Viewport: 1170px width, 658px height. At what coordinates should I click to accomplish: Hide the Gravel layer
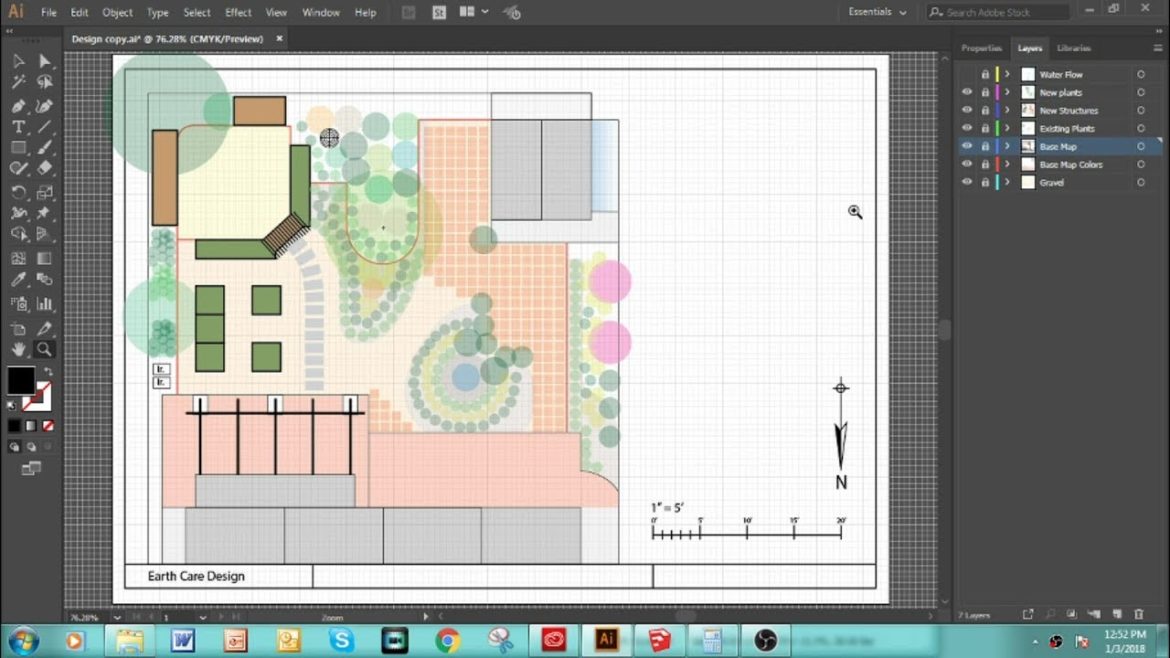click(x=967, y=182)
